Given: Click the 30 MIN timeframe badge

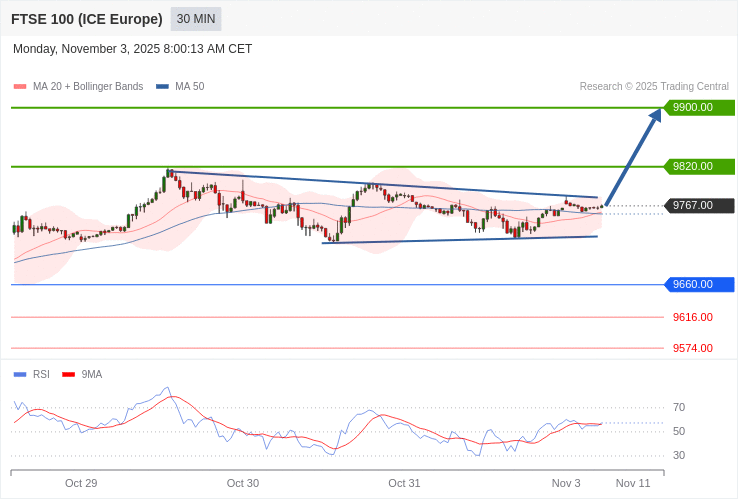Looking at the screenshot, I should coord(196,19).
